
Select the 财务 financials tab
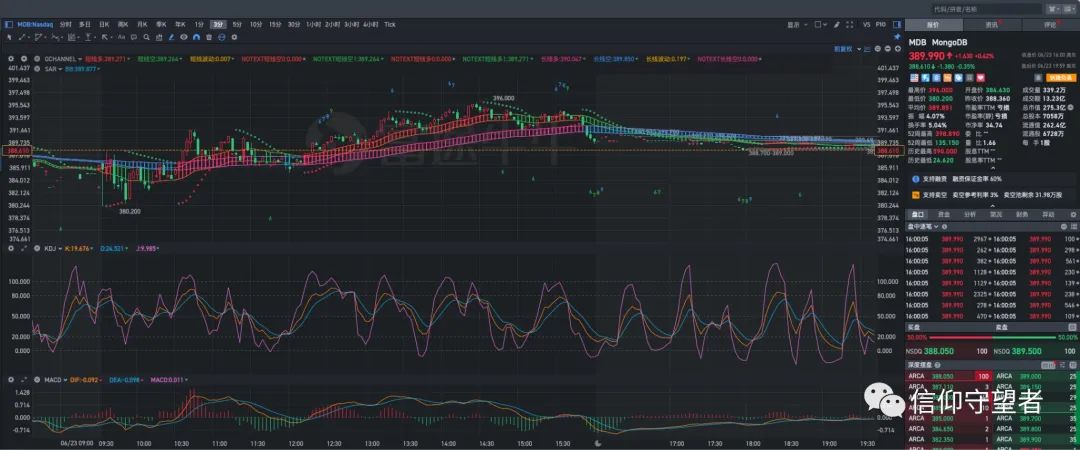tap(1022, 214)
